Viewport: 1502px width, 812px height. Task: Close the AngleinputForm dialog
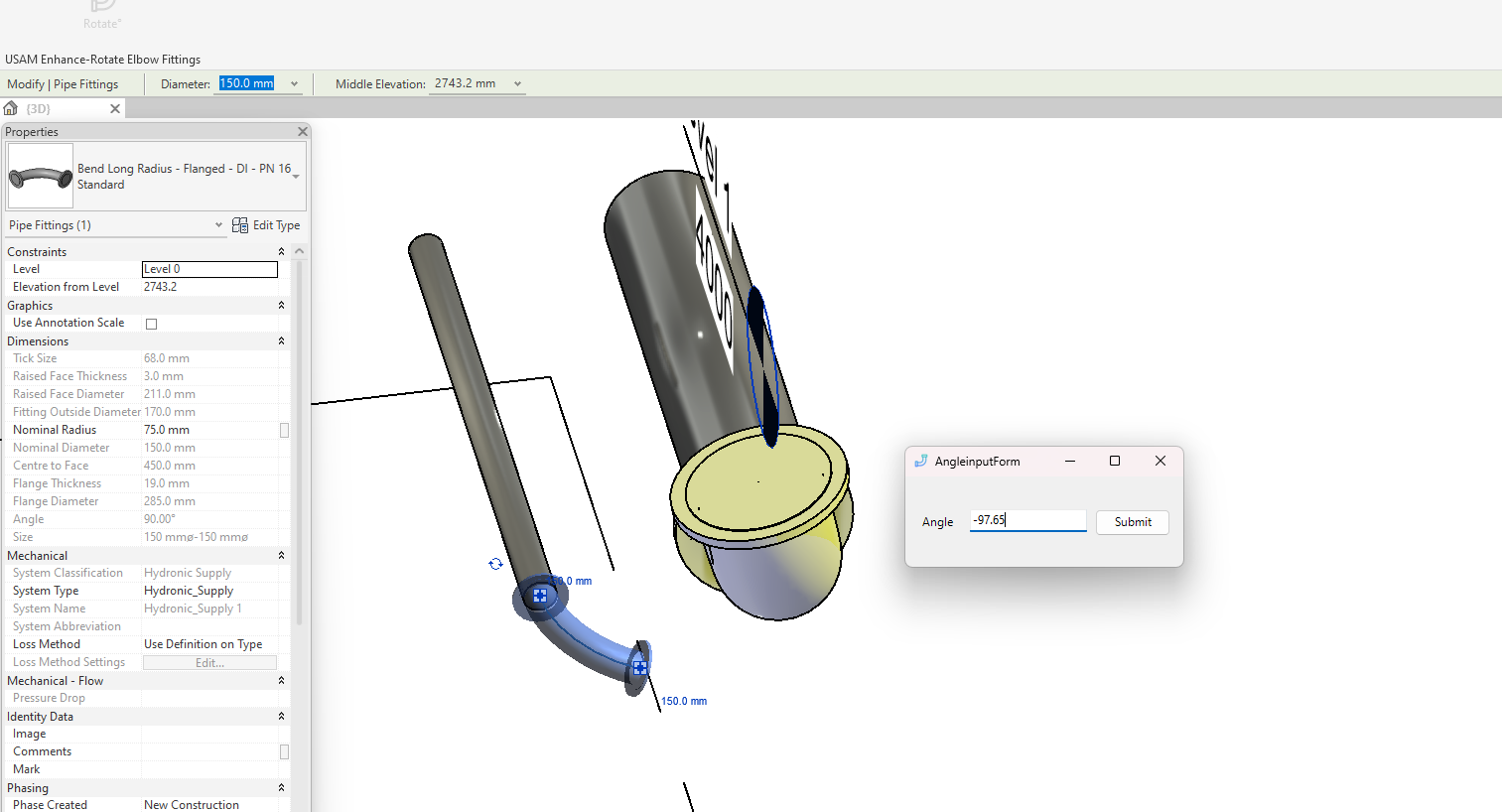[x=1161, y=461]
